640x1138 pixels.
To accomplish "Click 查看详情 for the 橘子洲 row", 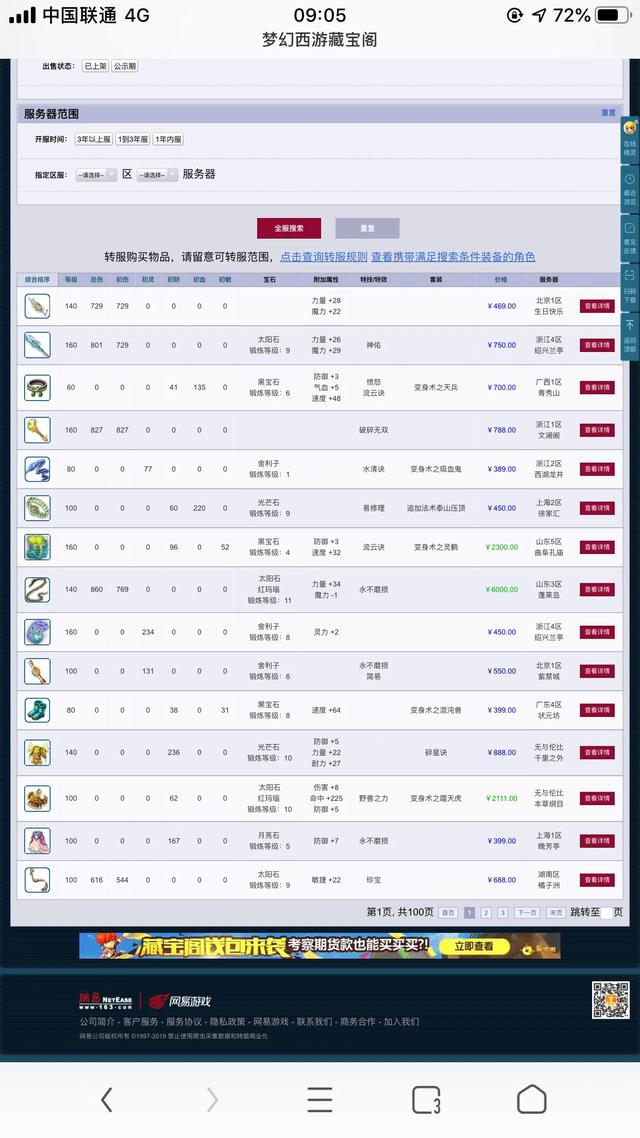I will [x=596, y=880].
